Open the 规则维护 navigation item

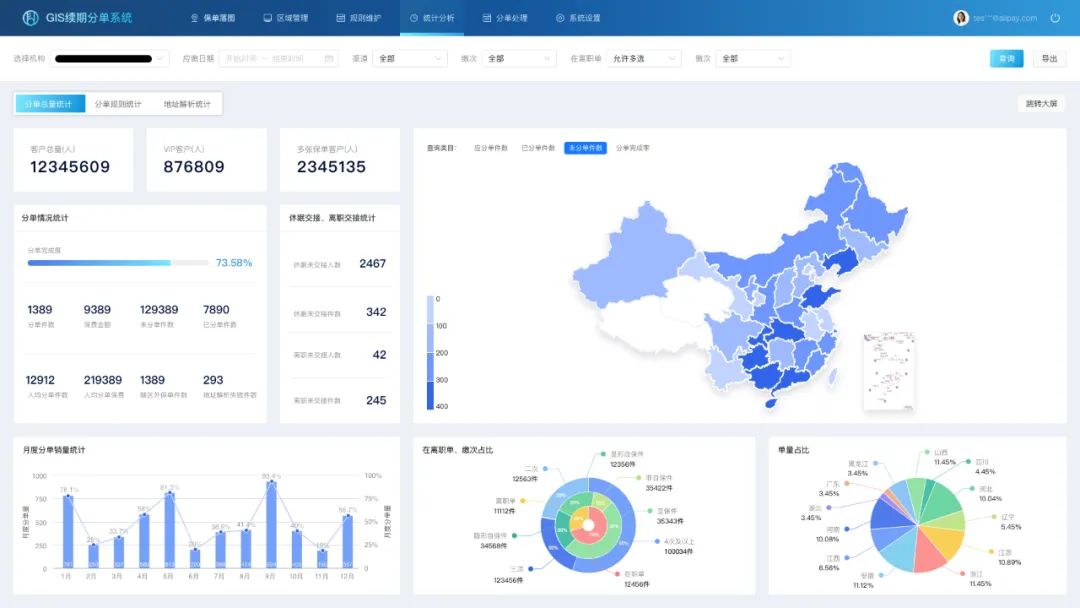coord(359,18)
